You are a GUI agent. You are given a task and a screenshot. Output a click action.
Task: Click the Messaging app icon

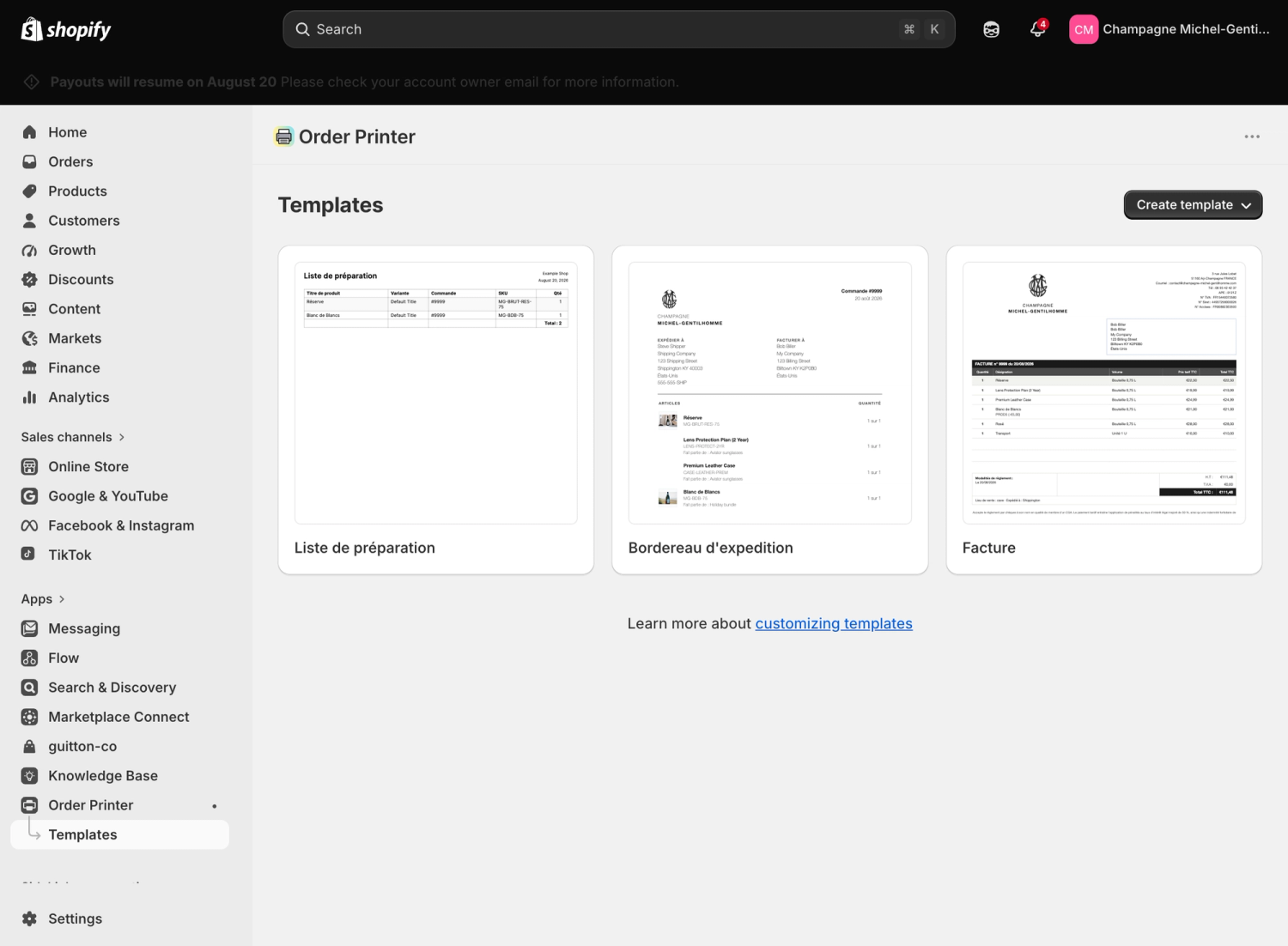[29, 628]
